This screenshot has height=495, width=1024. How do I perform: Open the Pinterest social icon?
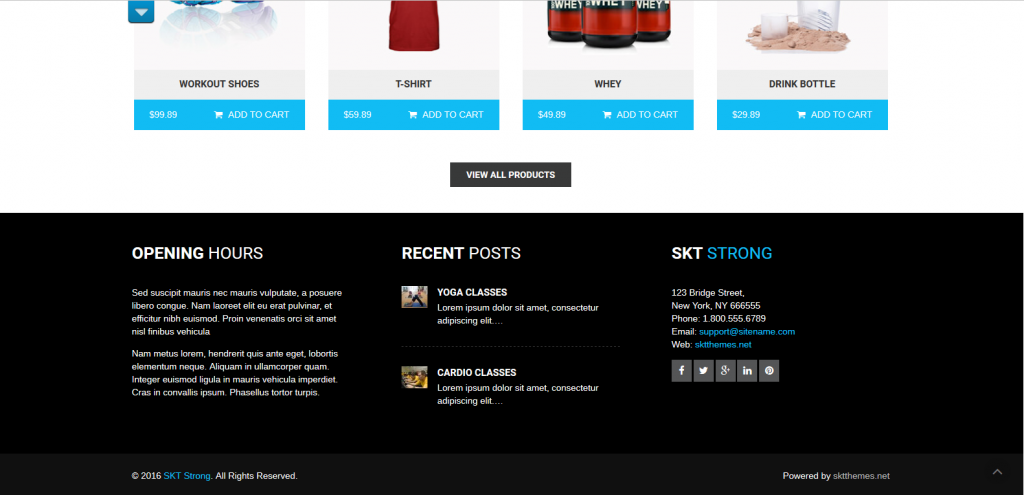[769, 371]
